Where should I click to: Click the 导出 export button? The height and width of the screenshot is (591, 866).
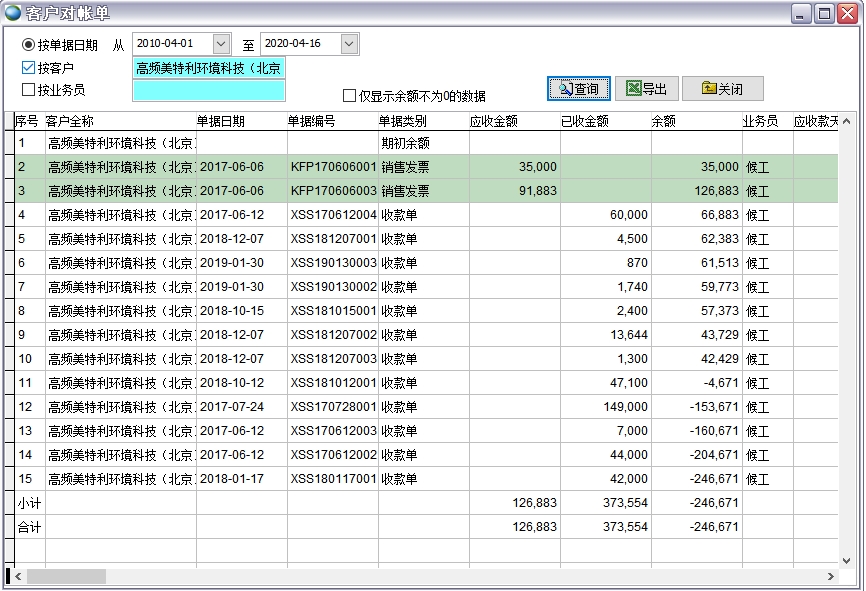click(x=646, y=89)
